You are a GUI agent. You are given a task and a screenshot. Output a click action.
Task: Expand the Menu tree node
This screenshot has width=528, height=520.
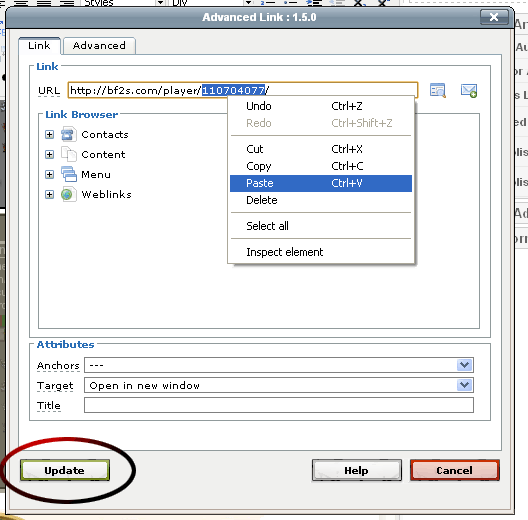[50, 174]
